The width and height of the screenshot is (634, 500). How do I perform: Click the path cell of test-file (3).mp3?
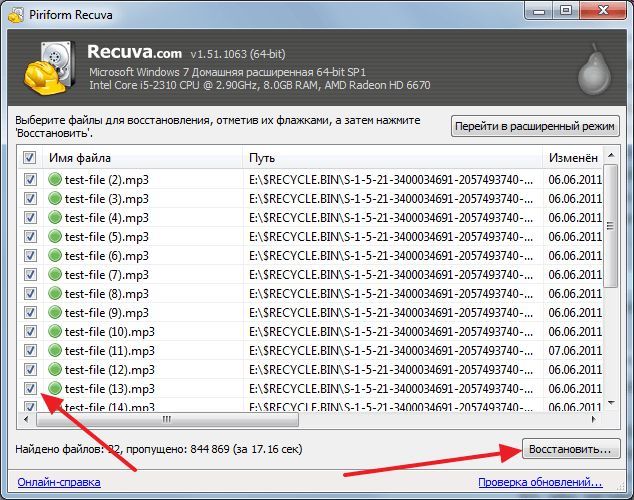click(x=391, y=198)
